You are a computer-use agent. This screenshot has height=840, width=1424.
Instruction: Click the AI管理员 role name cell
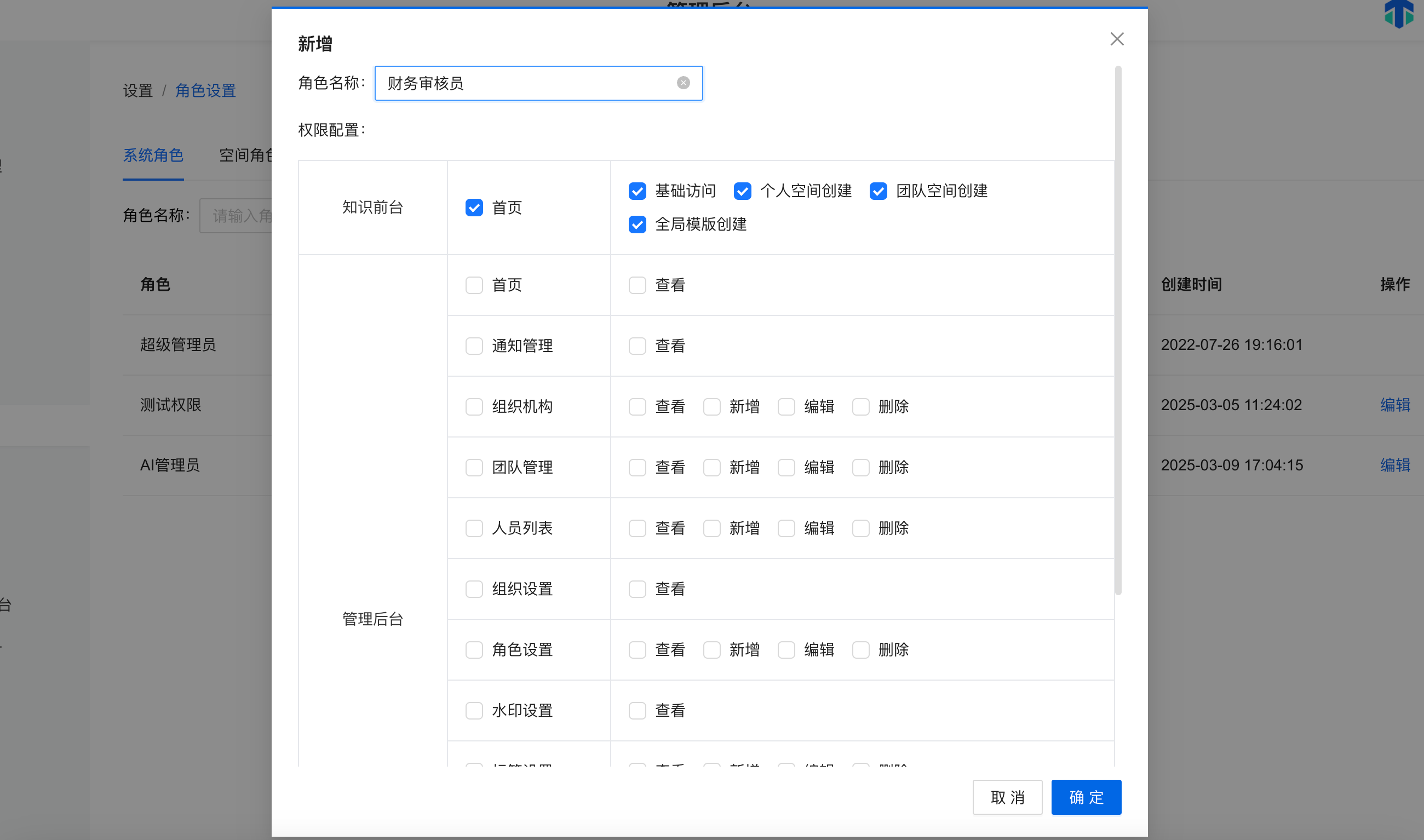click(x=170, y=465)
